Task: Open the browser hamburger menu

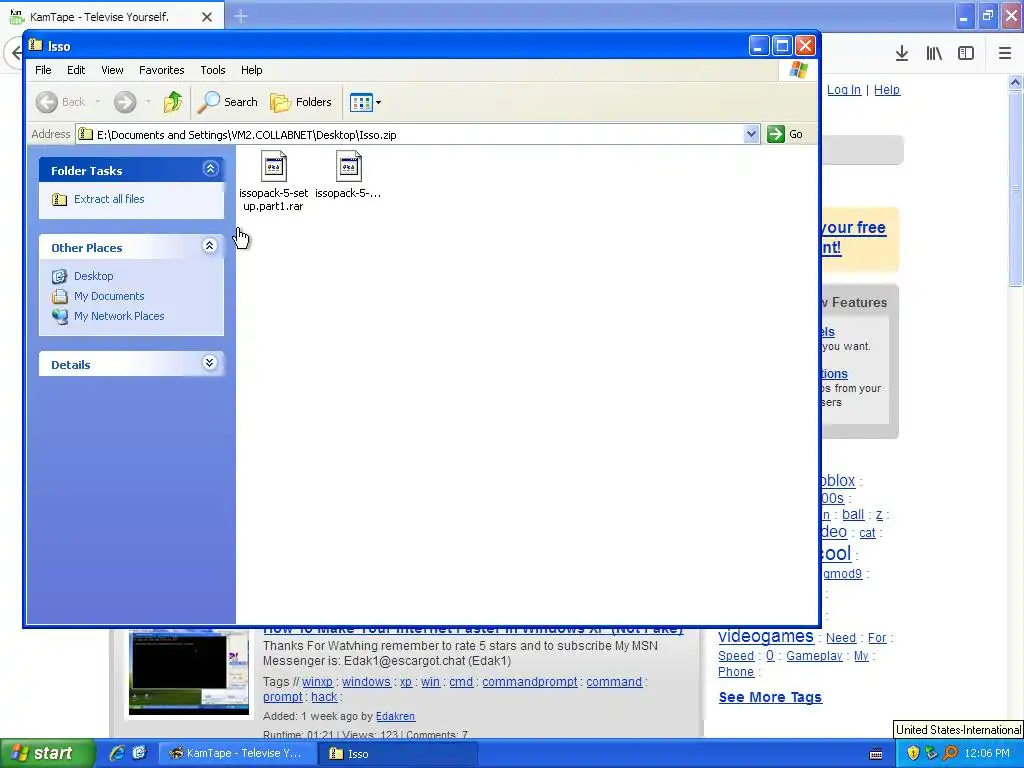Action: coord(1005,54)
